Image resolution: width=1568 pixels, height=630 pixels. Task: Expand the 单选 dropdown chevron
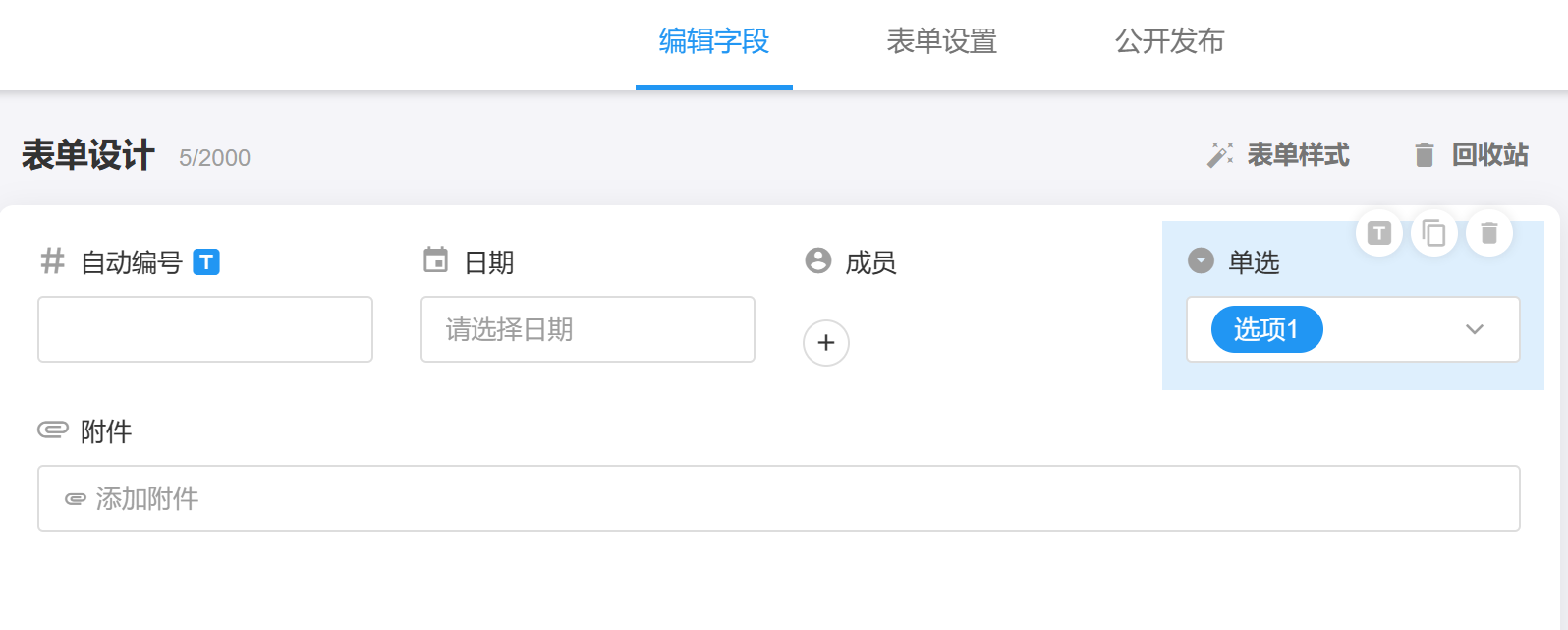(1474, 329)
